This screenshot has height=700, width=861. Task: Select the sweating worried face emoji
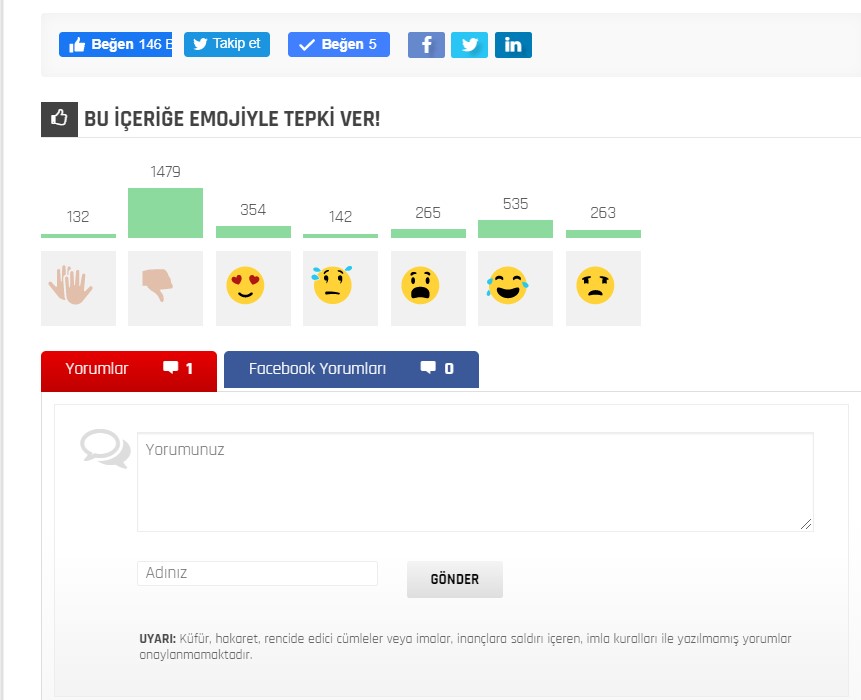[x=340, y=288]
